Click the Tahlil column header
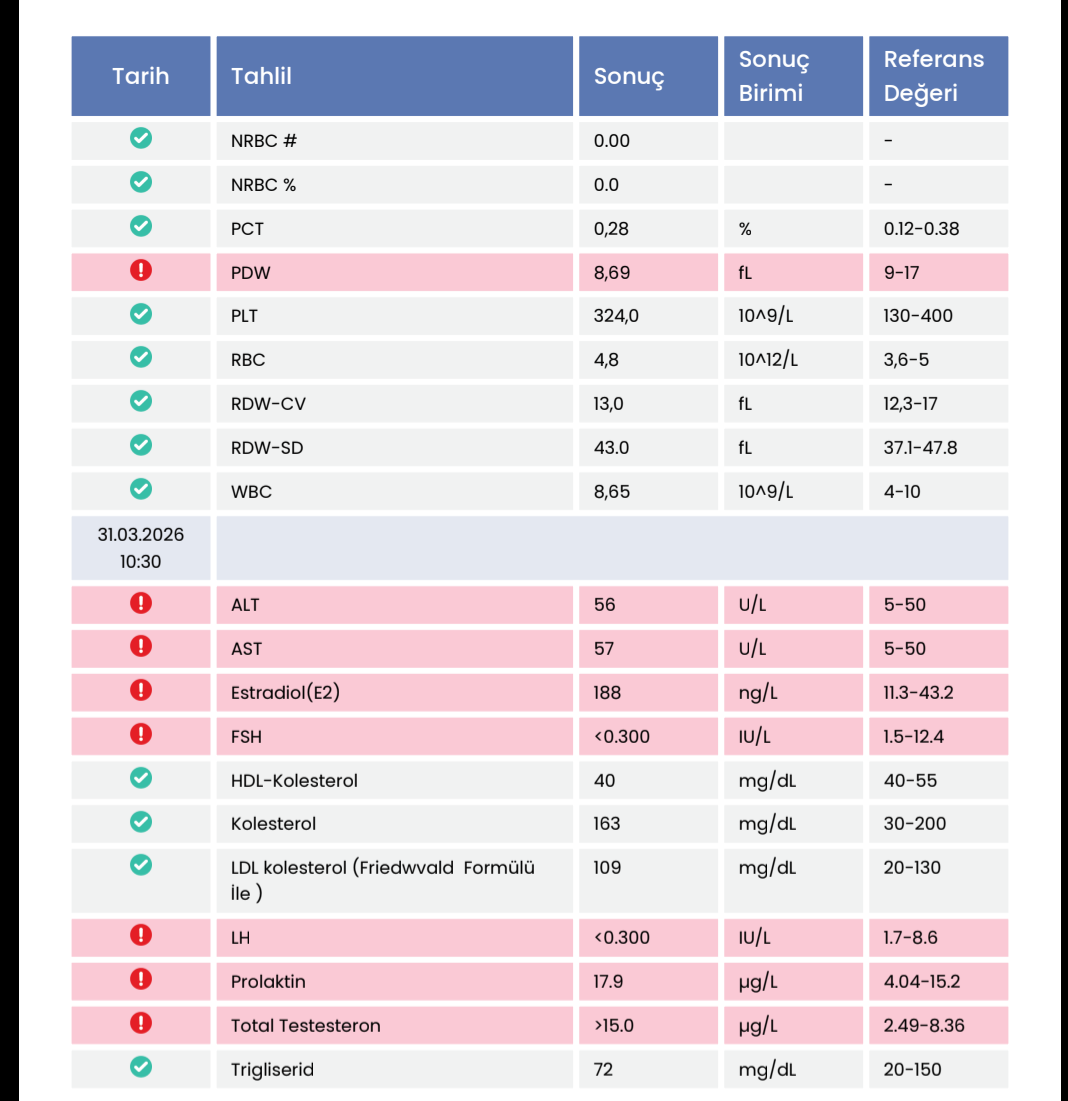This screenshot has height=1101, width=1068. click(262, 76)
